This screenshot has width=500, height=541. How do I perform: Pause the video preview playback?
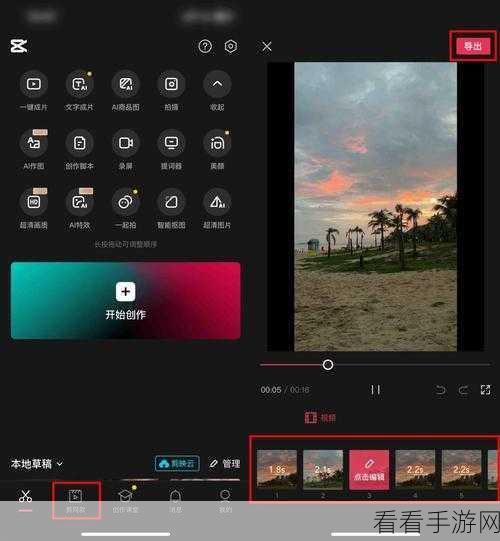coord(375,390)
